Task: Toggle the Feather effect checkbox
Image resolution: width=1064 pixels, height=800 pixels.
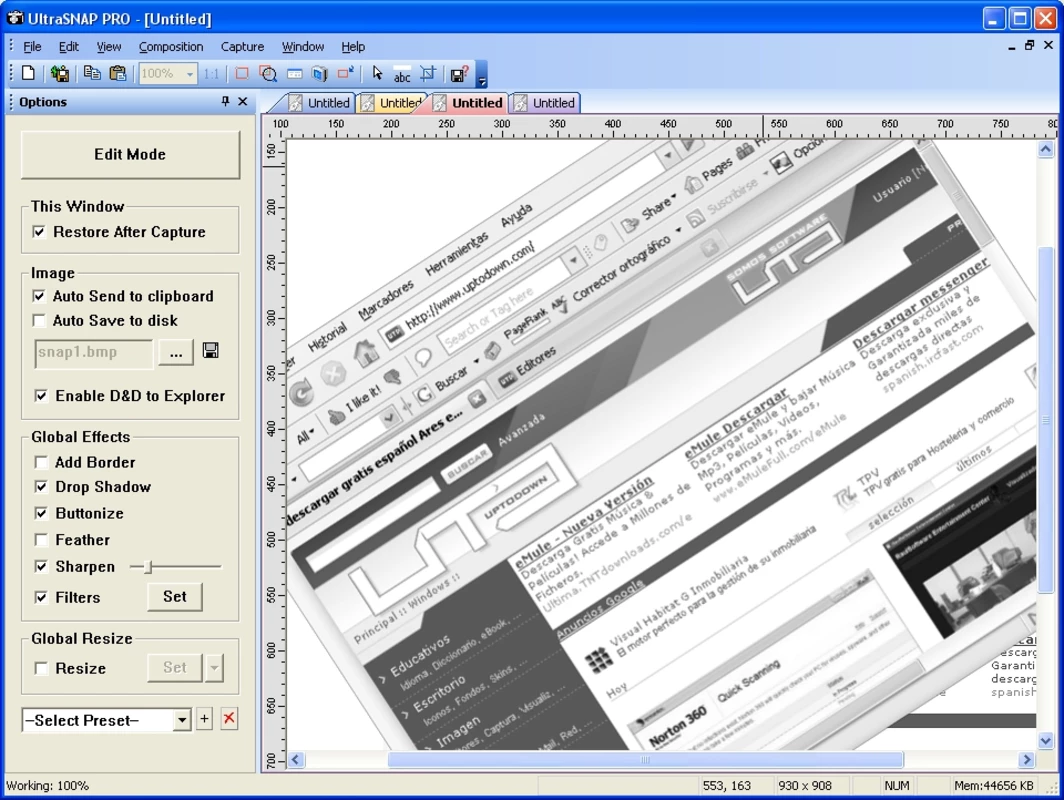Action: click(x=41, y=540)
